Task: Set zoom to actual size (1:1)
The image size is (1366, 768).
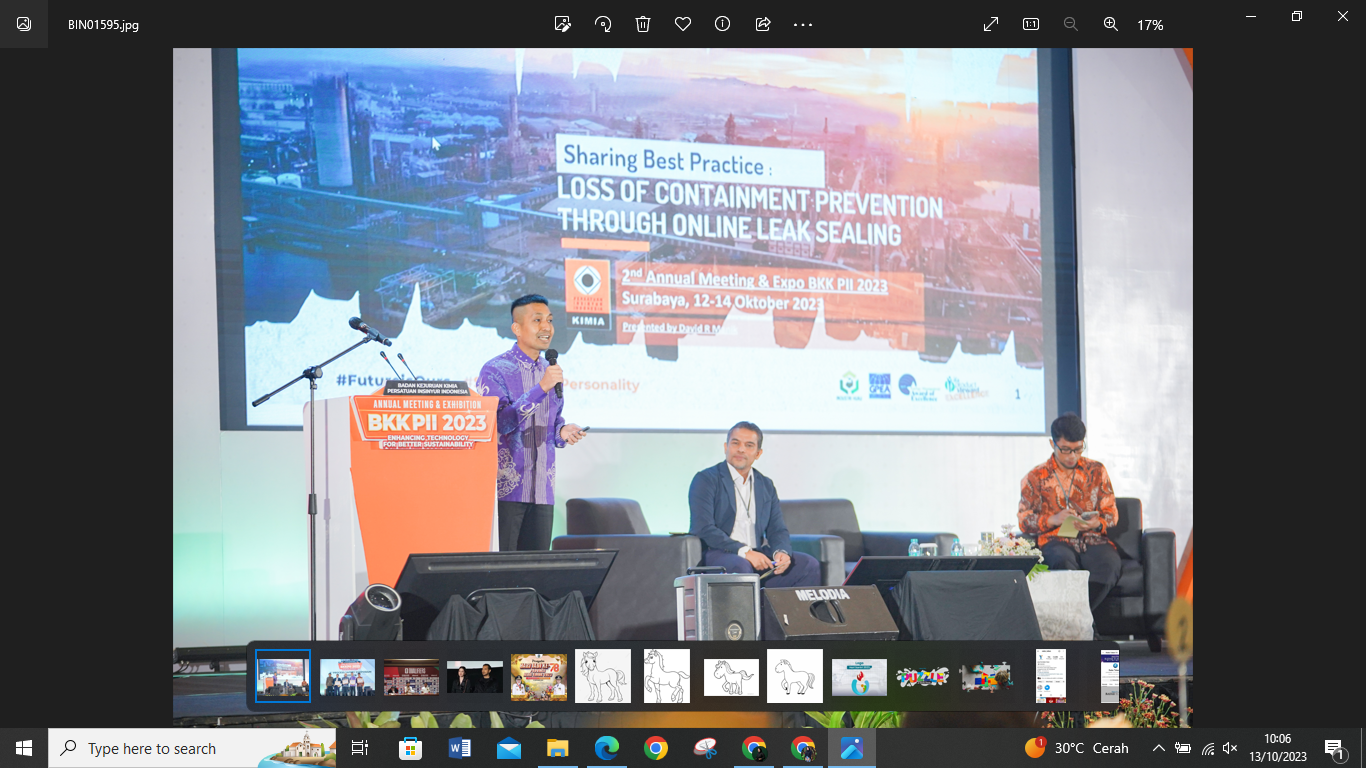Action: pos(1031,24)
